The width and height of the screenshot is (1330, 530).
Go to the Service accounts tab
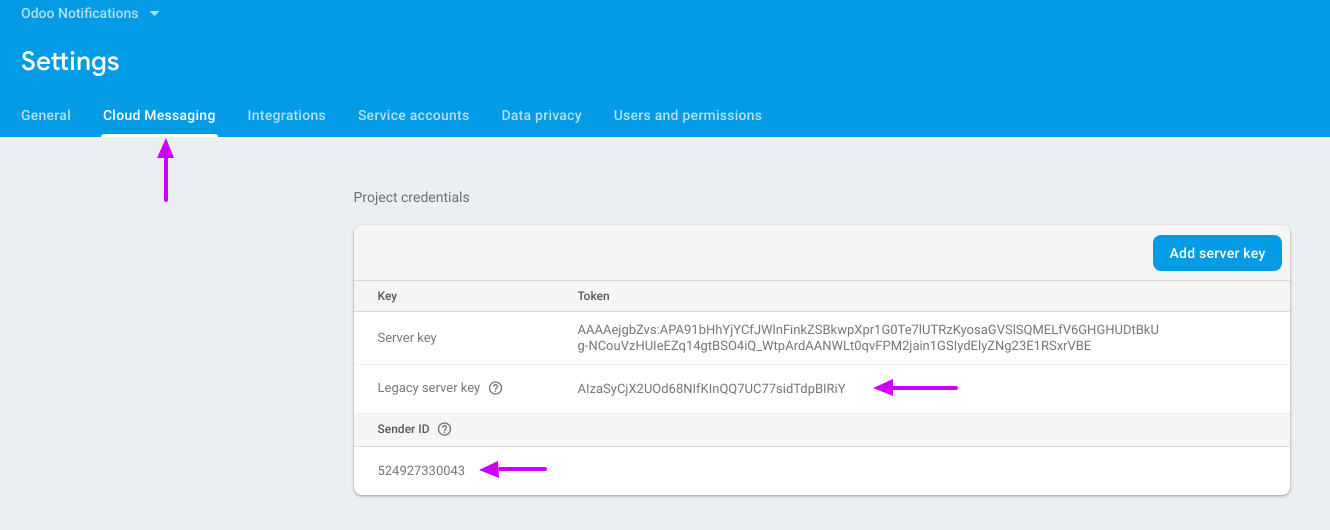[x=413, y=115]
